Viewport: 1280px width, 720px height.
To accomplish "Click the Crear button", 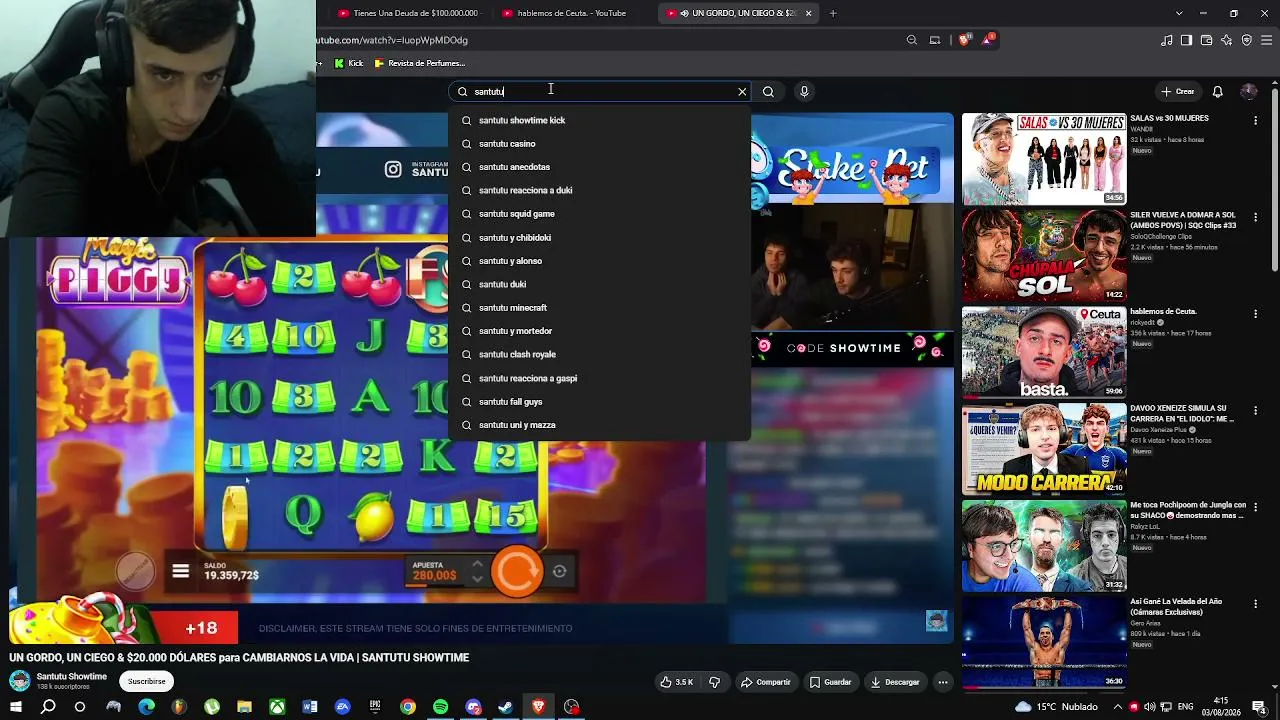I will pos(1178,92).
